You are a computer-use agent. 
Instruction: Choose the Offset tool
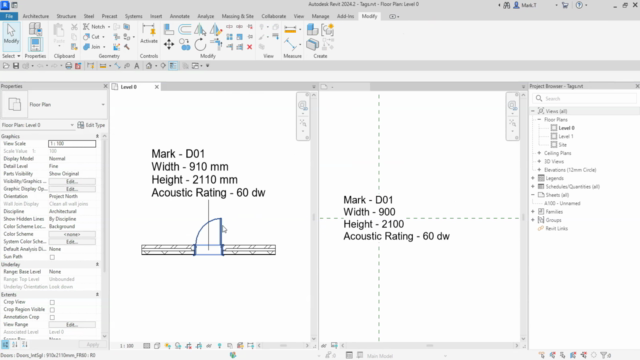pyautogui.click(x=184, y=29)
